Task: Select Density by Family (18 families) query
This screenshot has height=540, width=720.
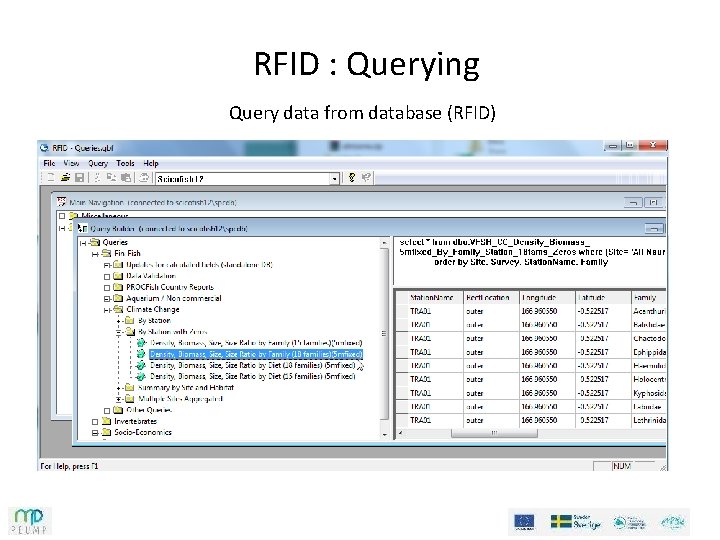Action: [256, 354]
